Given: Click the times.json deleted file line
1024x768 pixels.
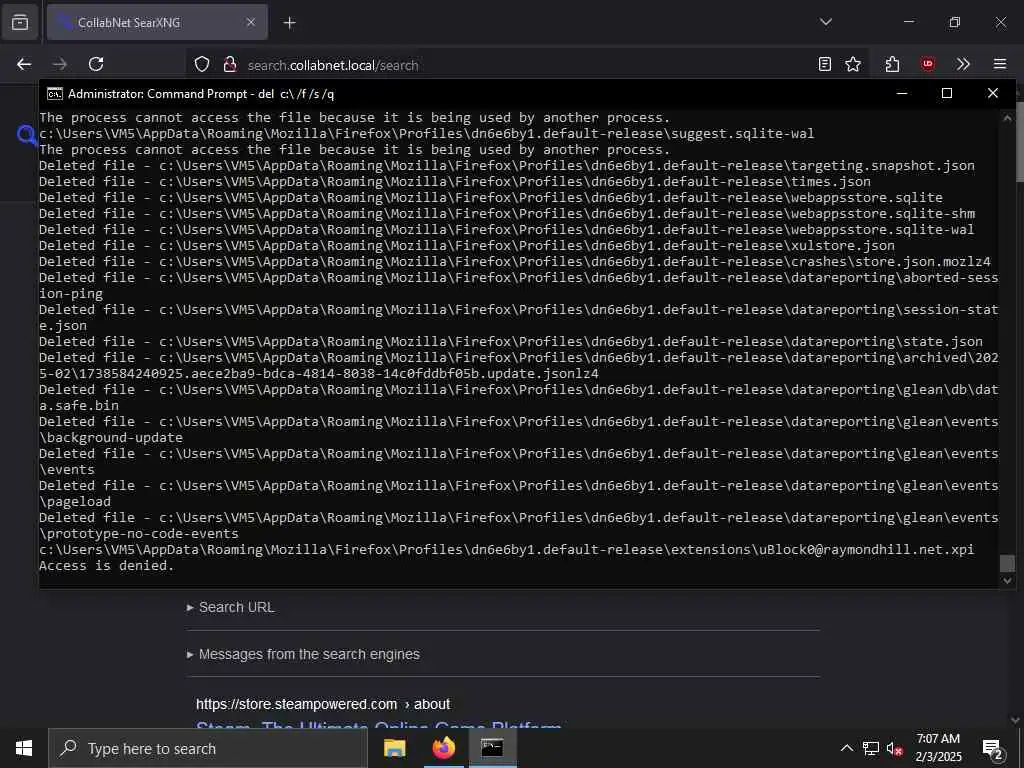Looking at the screenshot, I should (455, 182).
